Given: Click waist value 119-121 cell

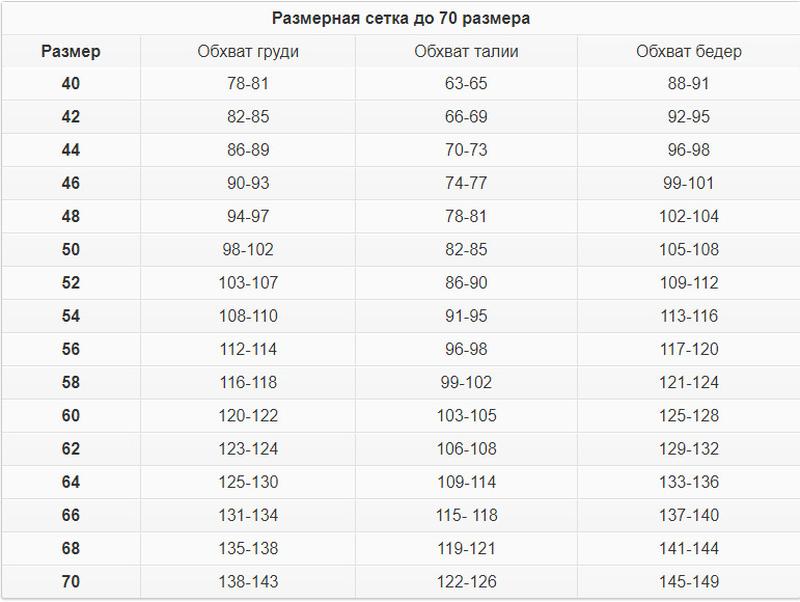Looking at the screenshot, I should click(466, 549).
